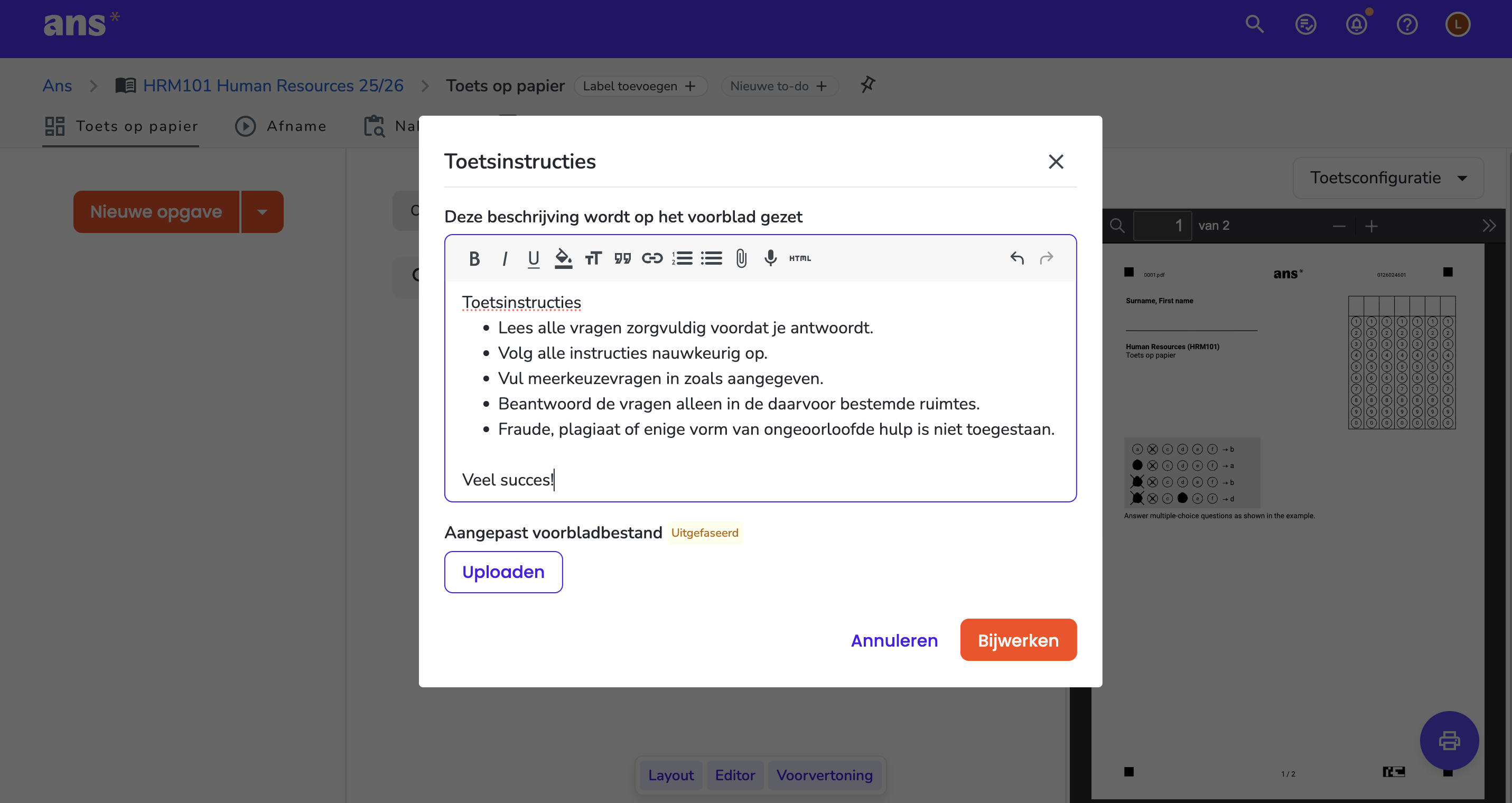Click the 'Volg alle instructies nauwkeurig op.' bullet
The image size is (1512, 803).
click(x=633, y=353)
